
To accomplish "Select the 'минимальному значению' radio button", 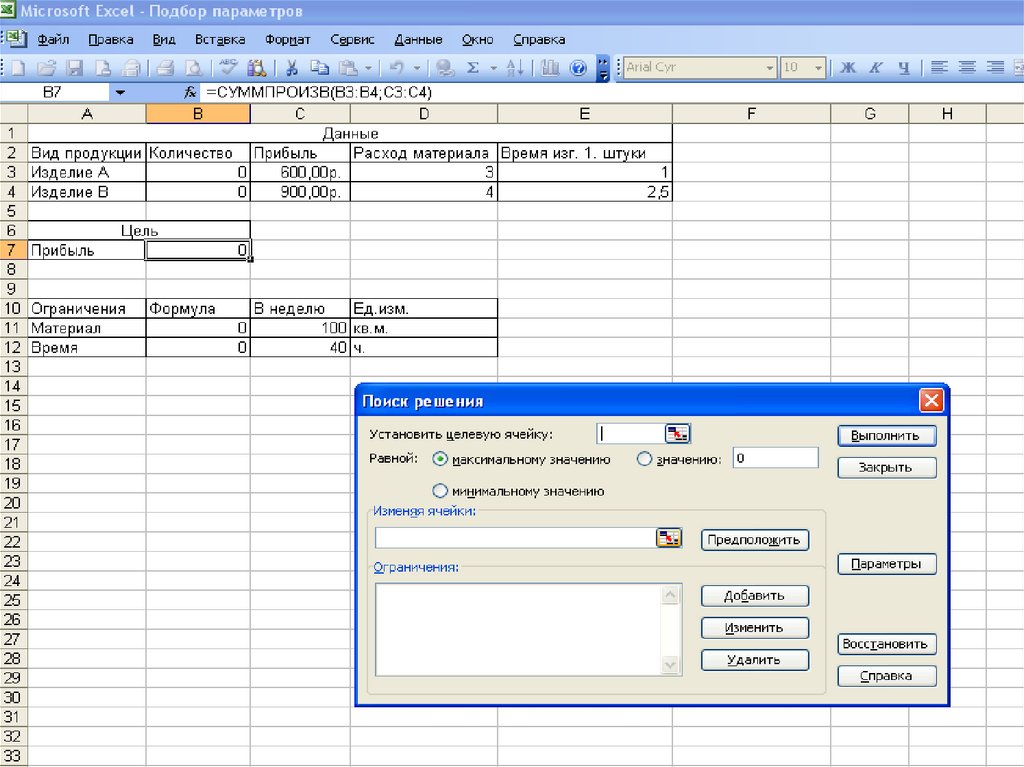I will 441,491.
